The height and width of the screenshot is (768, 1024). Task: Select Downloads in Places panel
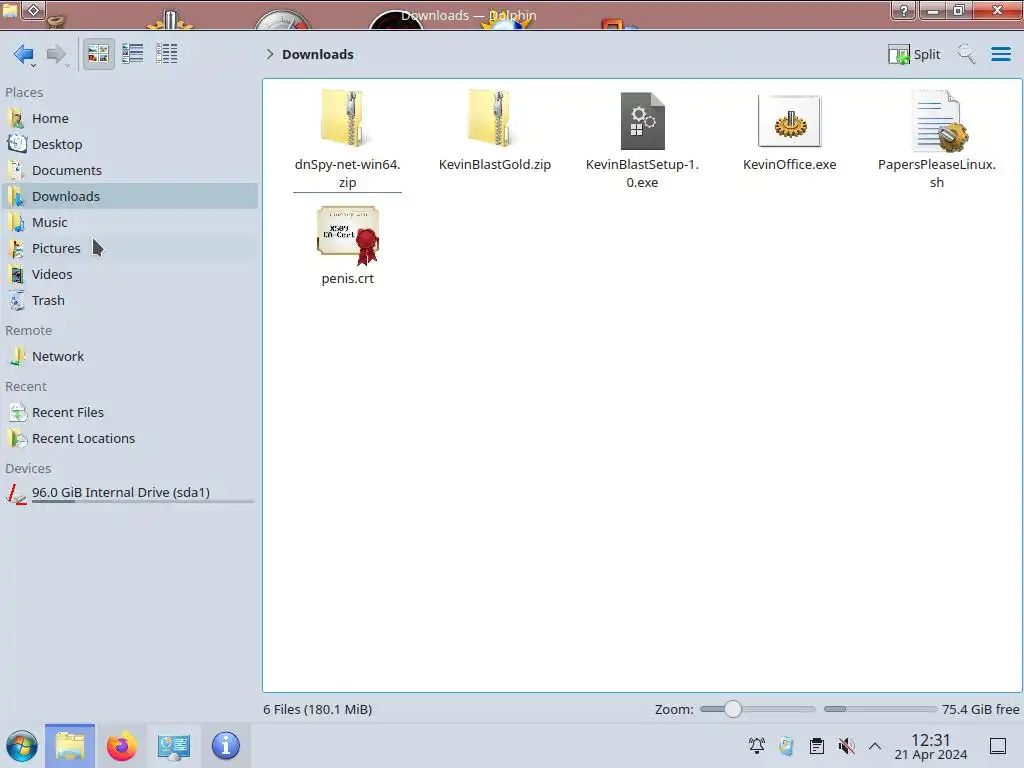(130, 196)
